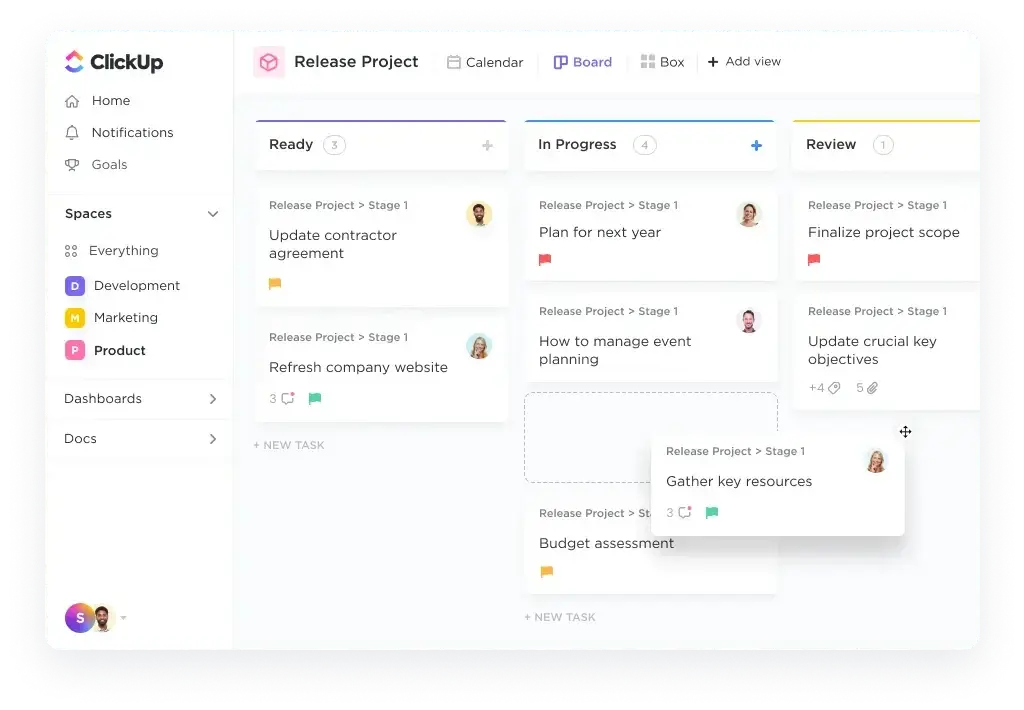Click the +4 tags icon on Update crucial key objectives
The image size is (1024, 710).
tap(824, 388)
